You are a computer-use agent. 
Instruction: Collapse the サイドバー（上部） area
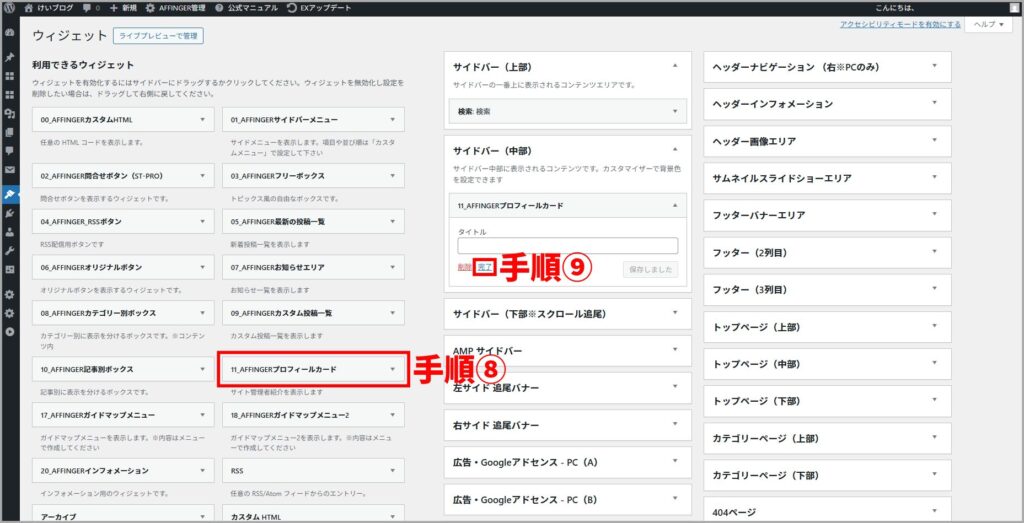675,65
